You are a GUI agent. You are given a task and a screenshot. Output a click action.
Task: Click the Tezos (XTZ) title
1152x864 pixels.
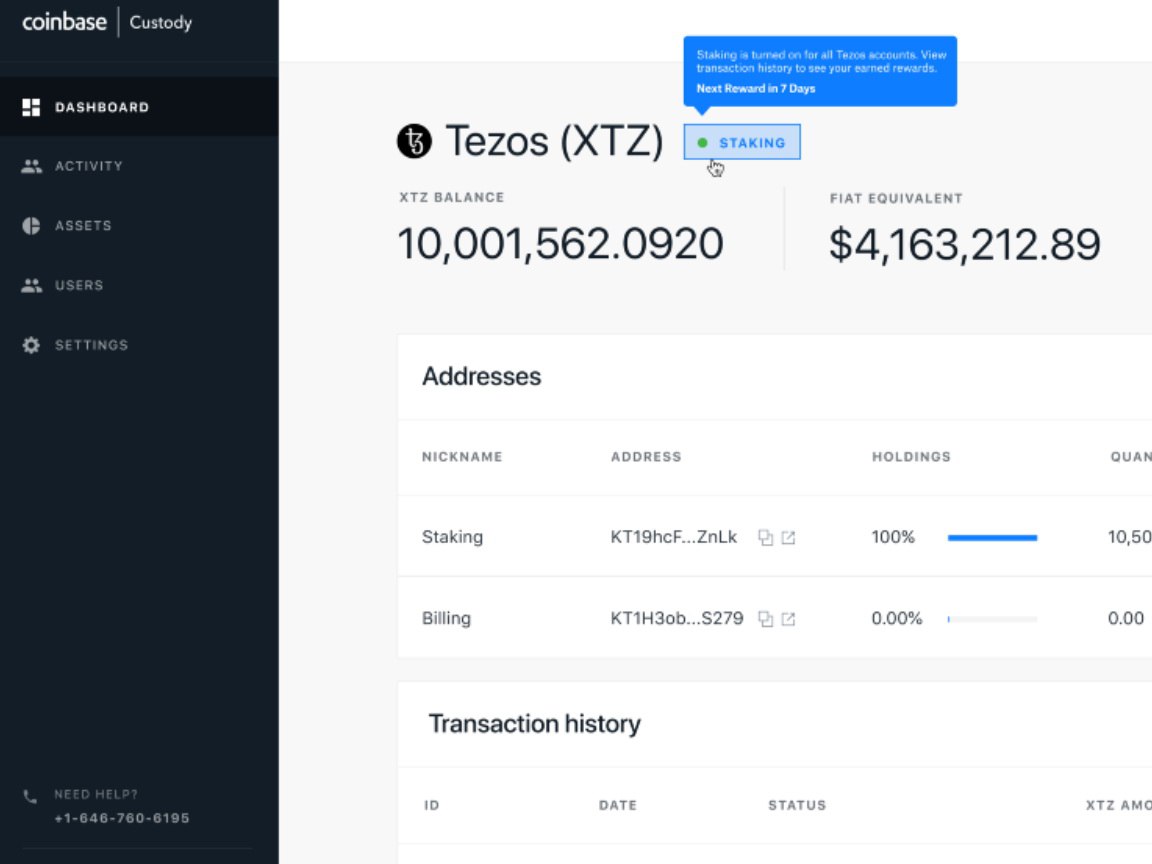click(x=555, y=141)
